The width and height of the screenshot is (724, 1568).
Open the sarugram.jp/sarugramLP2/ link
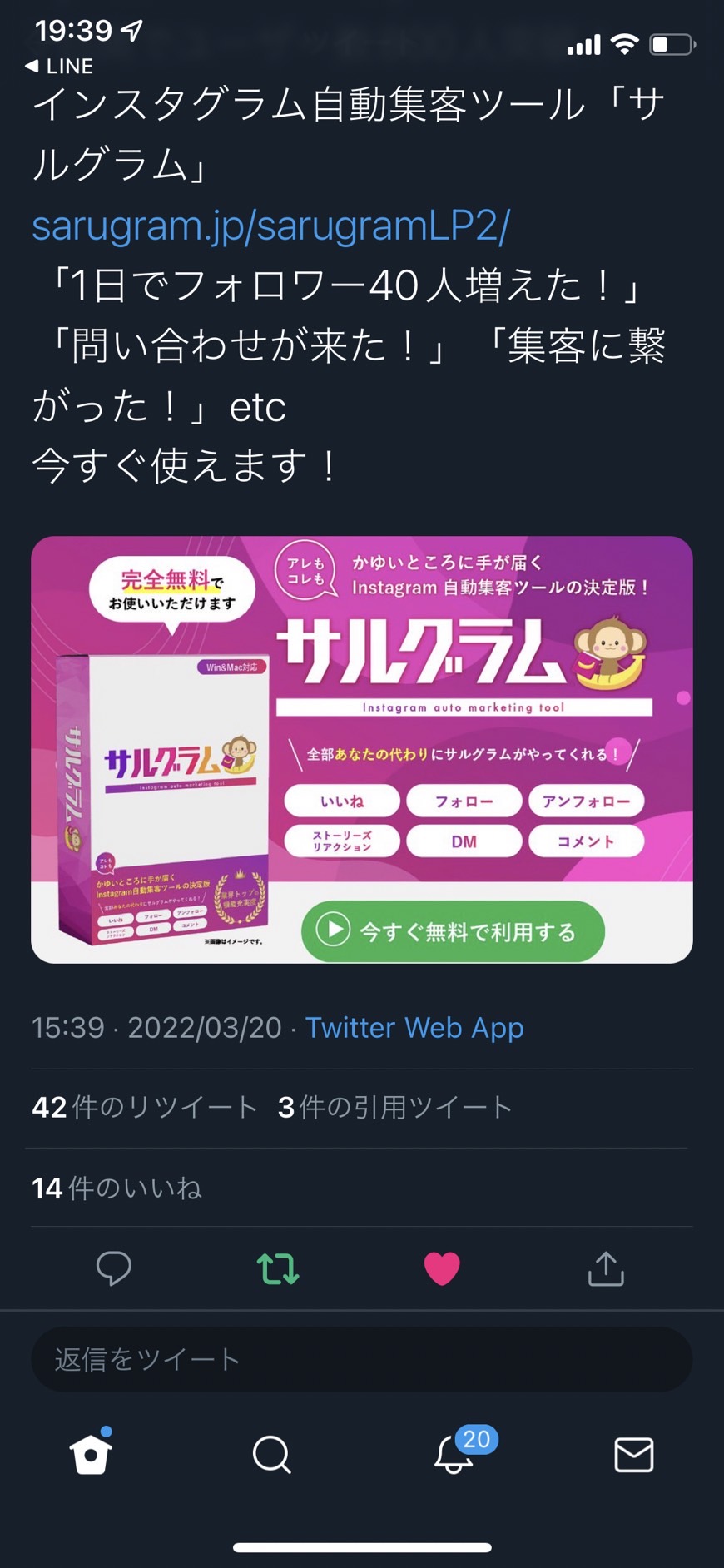click(x=271, y=226)
